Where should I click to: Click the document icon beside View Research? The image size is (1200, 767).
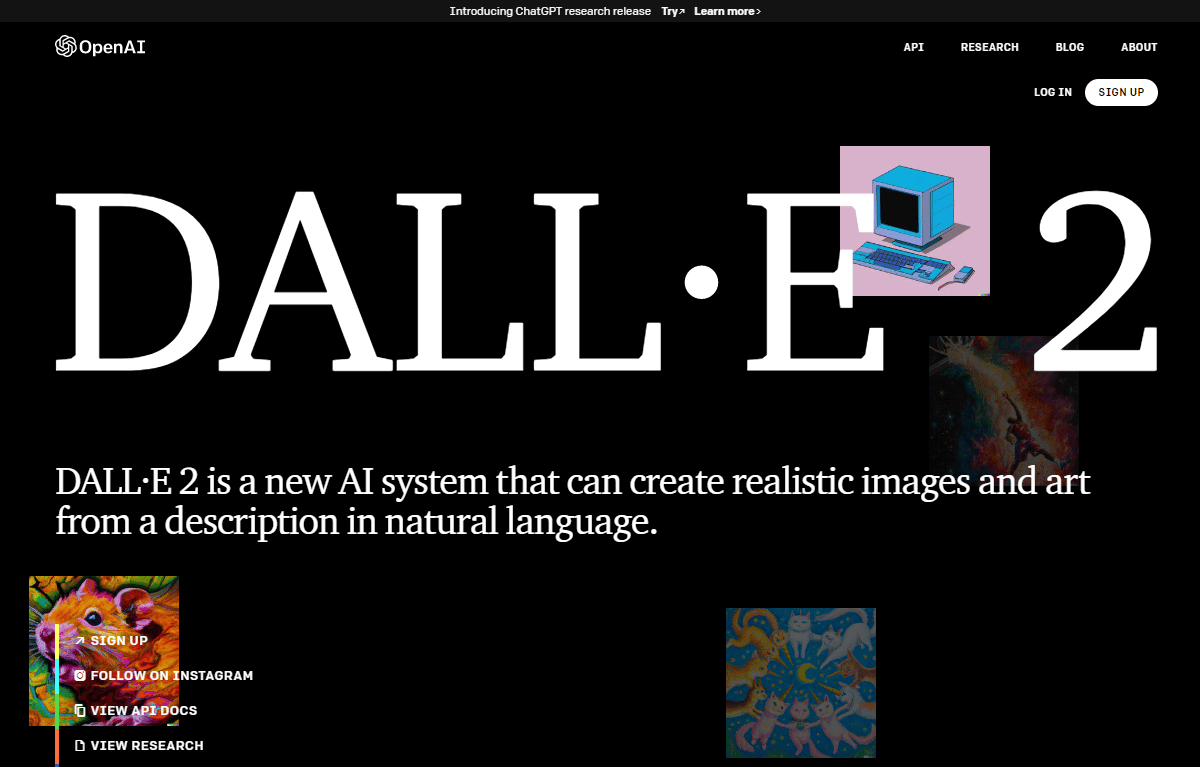pyautogui.click(x=80, y=745)
